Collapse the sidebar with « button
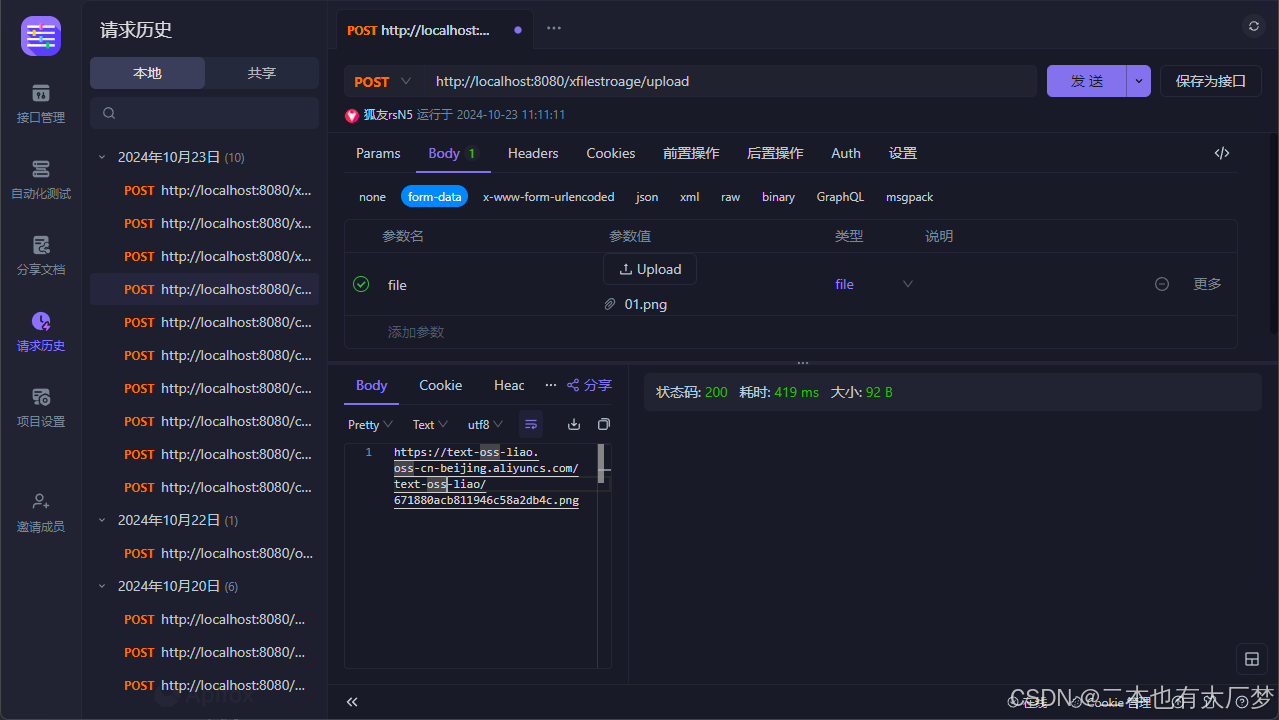 click(351, 701)
